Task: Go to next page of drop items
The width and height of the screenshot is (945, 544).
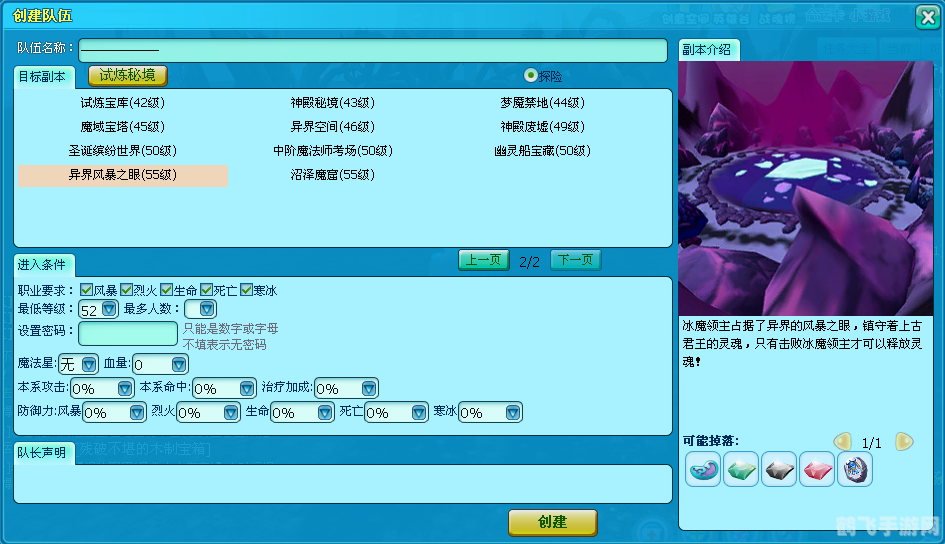Action: 903,442
